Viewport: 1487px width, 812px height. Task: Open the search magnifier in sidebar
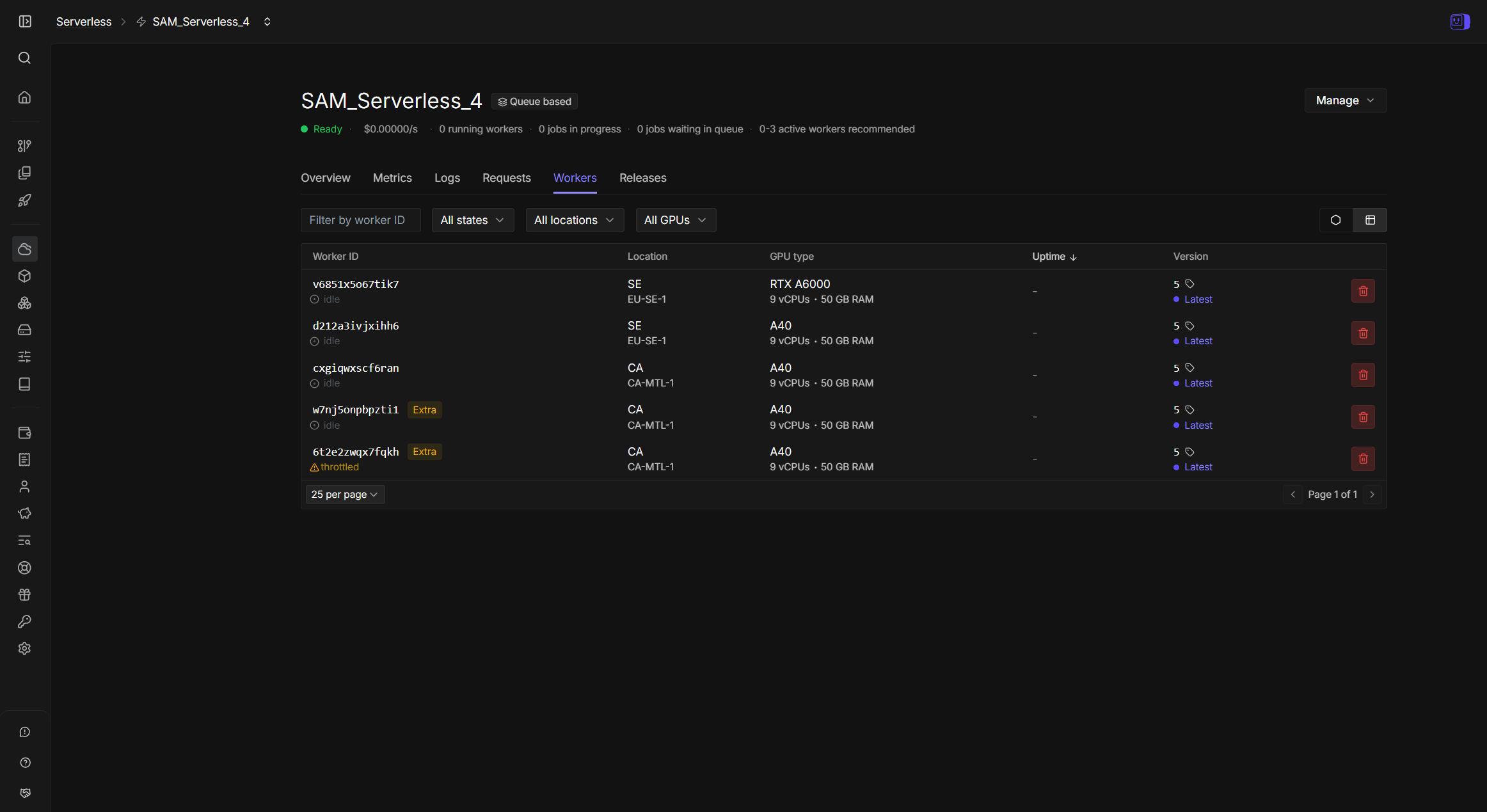(25, 58)
